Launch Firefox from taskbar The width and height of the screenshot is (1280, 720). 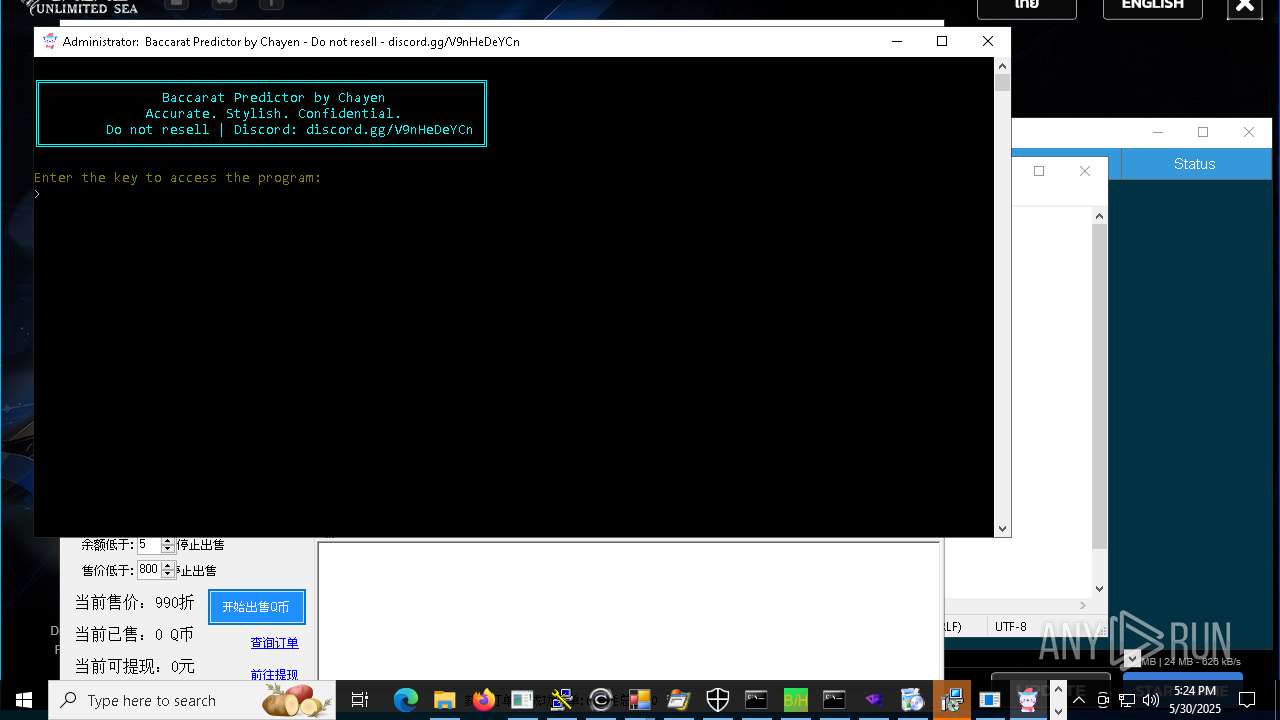(484, 700)
